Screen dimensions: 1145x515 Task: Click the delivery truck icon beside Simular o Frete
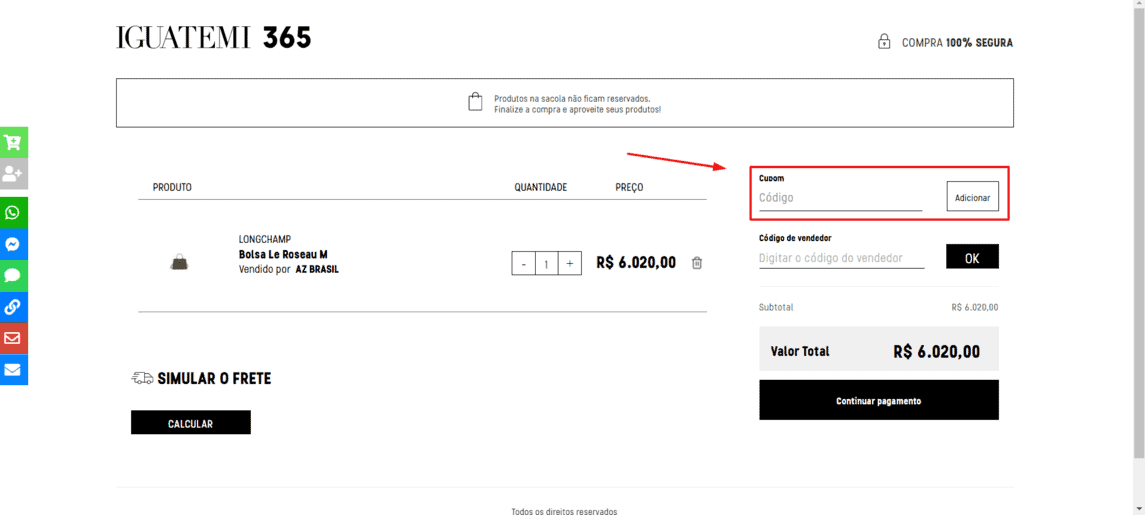tap(142, 378)
